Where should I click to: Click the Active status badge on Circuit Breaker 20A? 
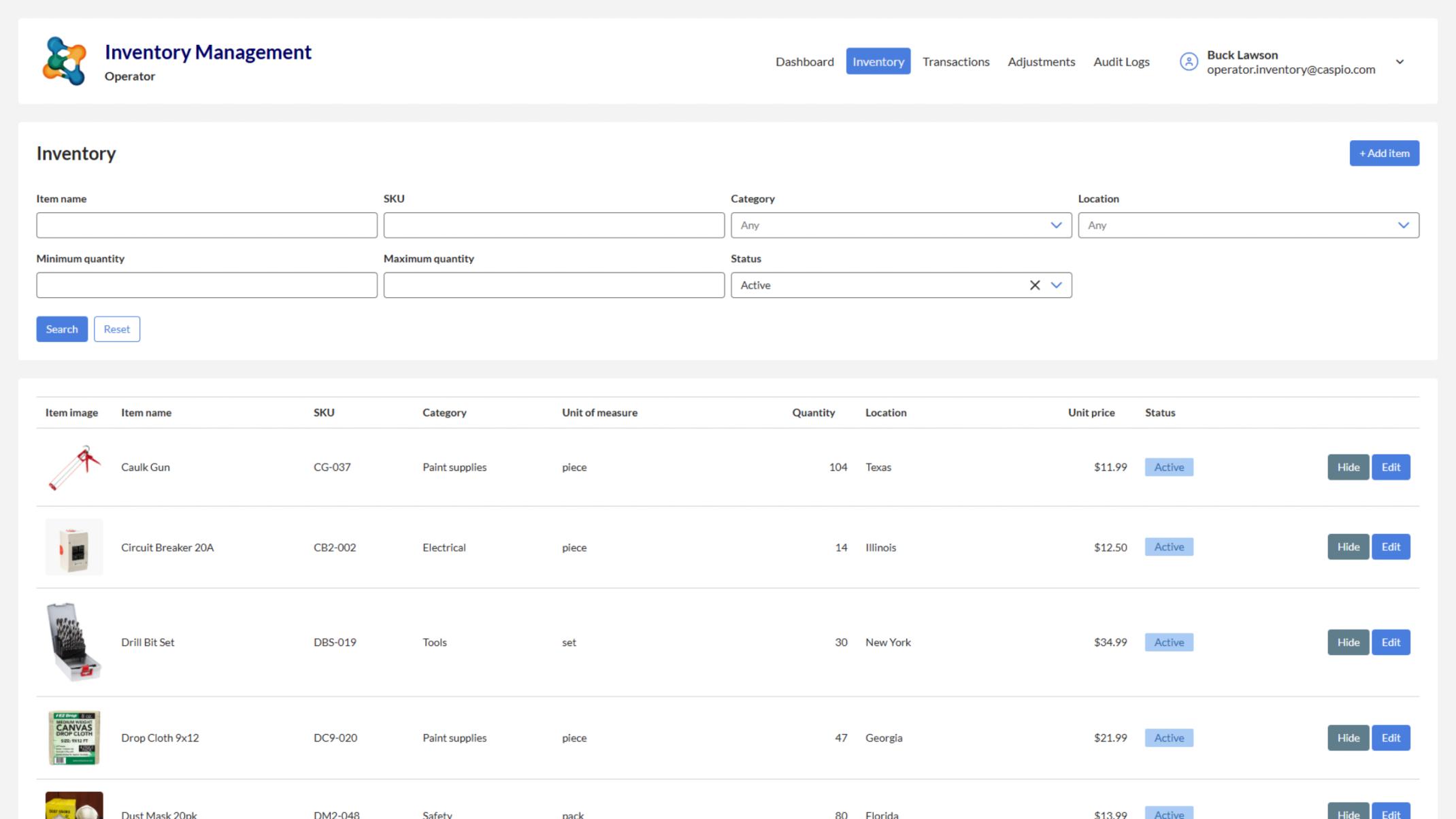[x=1168, y=547]
